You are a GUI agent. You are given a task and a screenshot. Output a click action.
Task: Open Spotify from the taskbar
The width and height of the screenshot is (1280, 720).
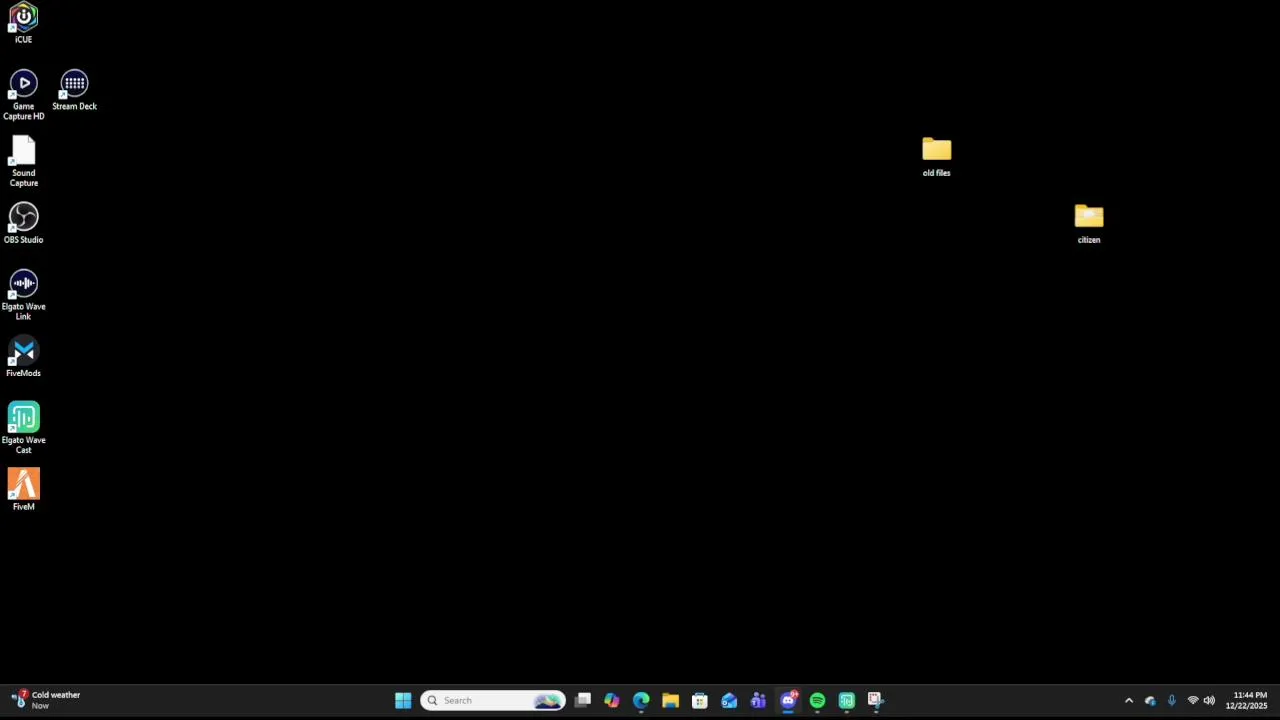tap(817, 700)
